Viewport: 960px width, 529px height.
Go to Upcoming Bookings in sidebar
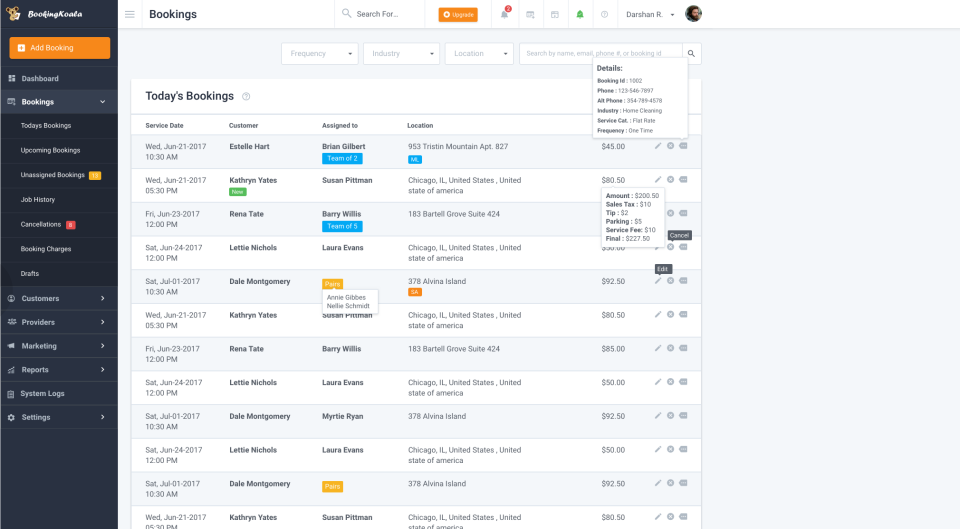(x=50, y=150)
